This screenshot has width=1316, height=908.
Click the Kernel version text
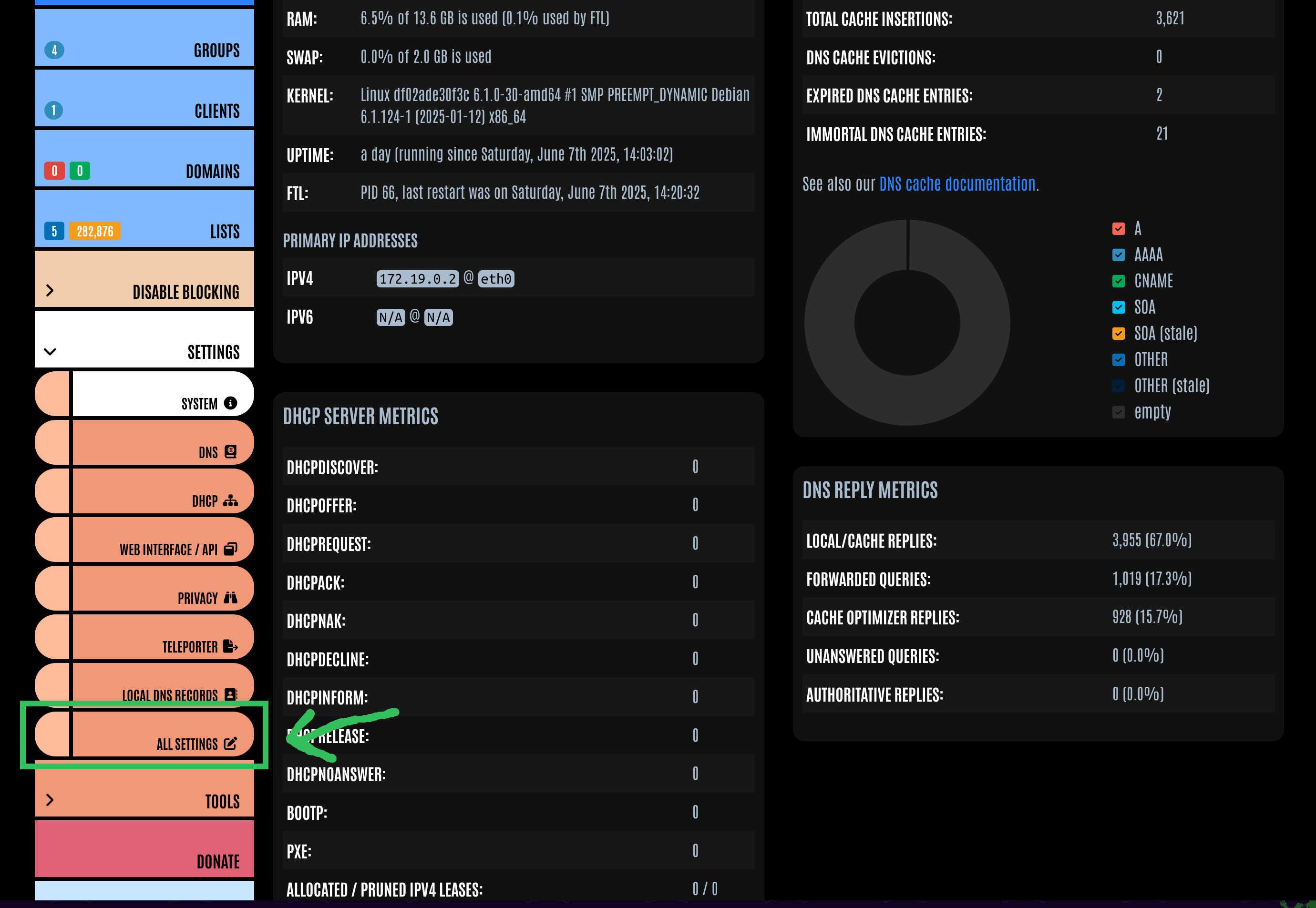pos(555,105)
